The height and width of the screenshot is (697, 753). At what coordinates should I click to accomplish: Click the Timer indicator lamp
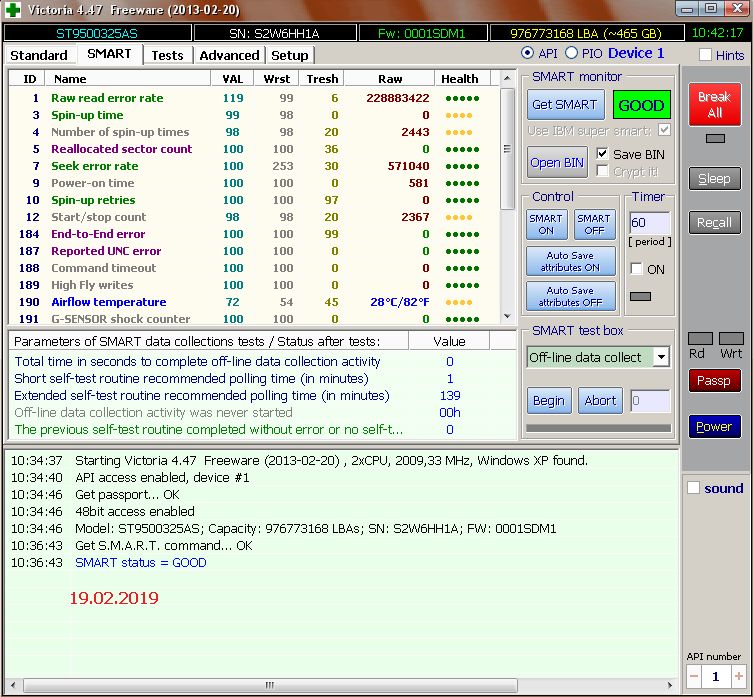pyautogui.click(x=640, y=296)
